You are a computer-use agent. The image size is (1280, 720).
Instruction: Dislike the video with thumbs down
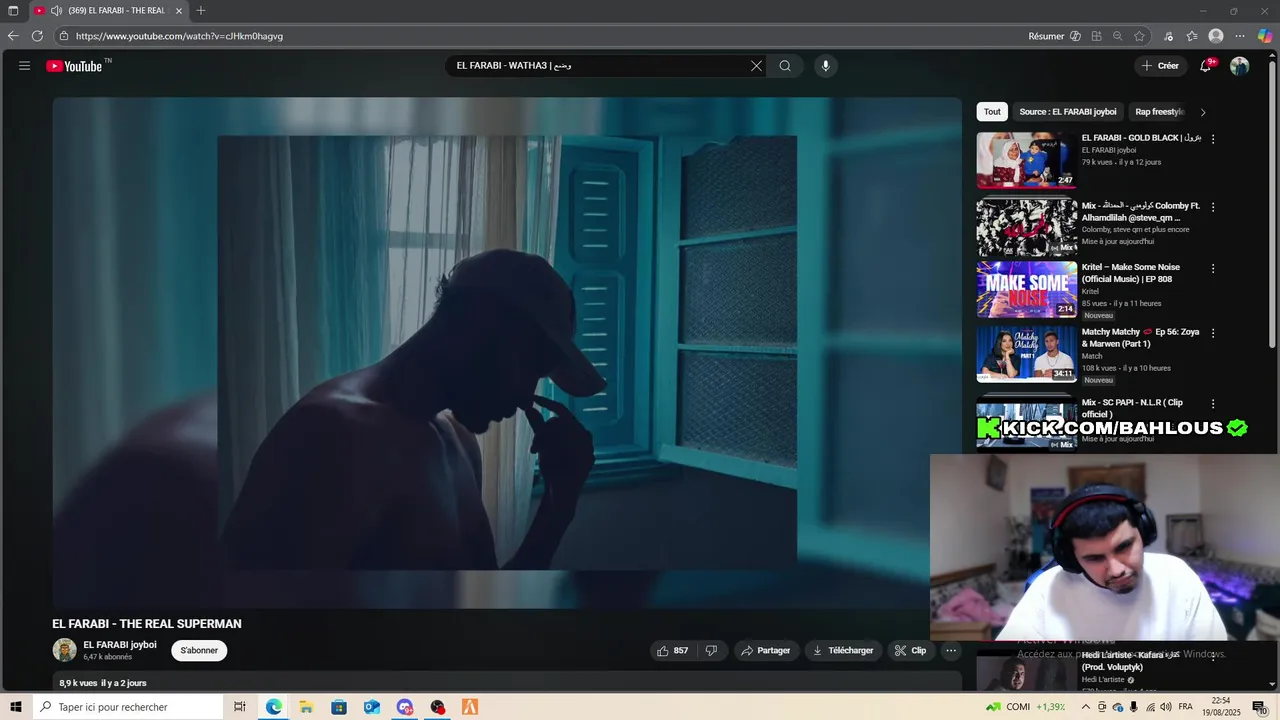pyautogui.click(x=711, y=651)
